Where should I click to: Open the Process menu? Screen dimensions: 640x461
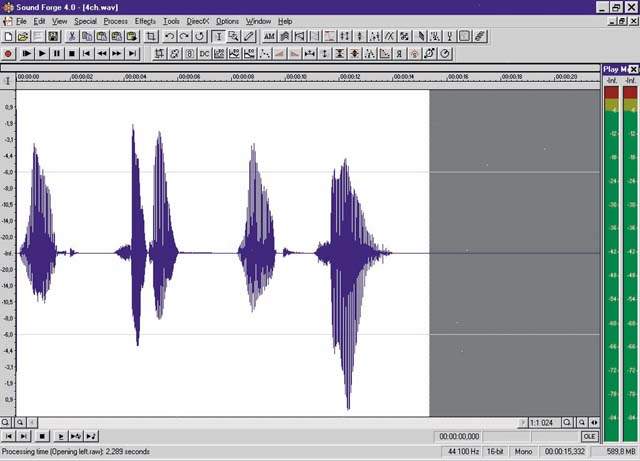pyautogui.click(x=115, y=20)
